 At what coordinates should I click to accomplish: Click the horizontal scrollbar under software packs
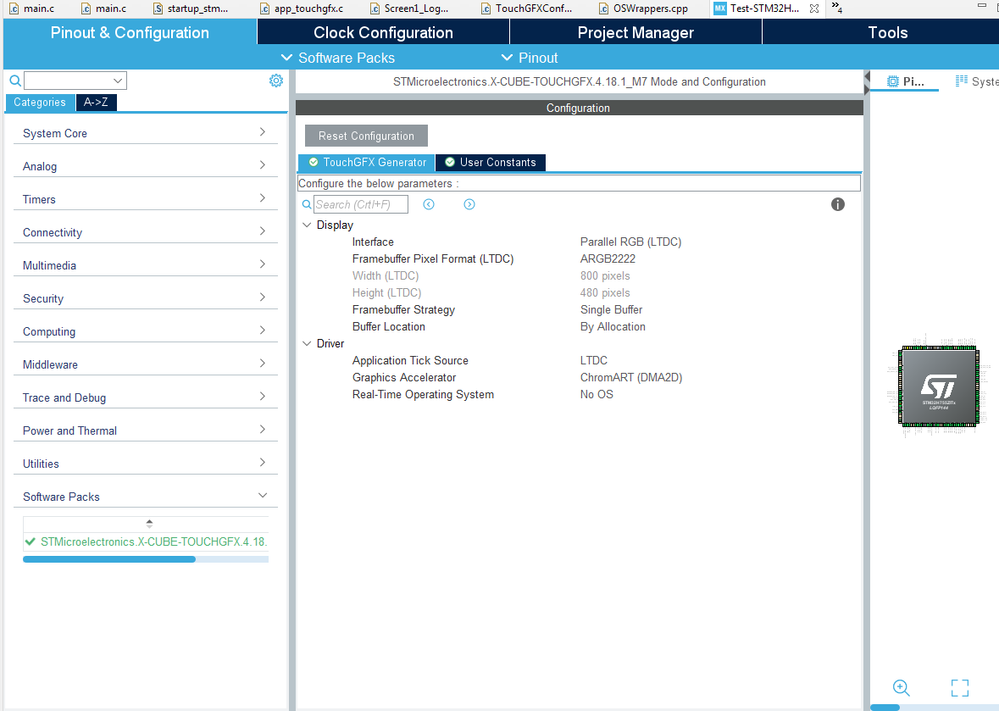pos(109,559)
